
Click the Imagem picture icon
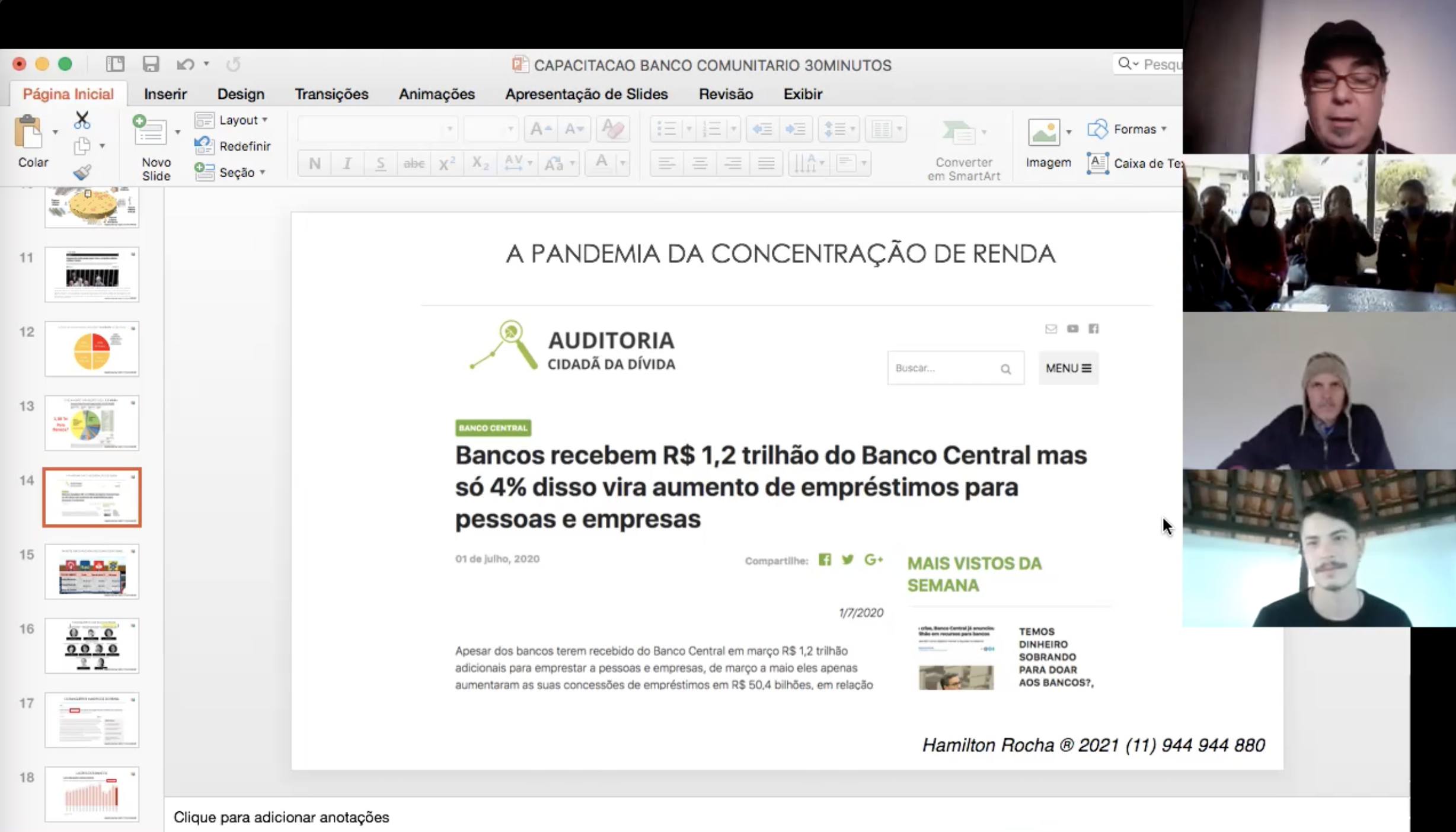point(1044,132)
